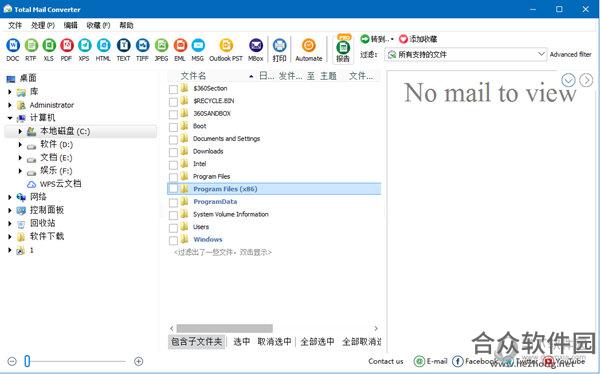Click the 取消选中 button
This screenshot has width=600, height=374.
274,341
